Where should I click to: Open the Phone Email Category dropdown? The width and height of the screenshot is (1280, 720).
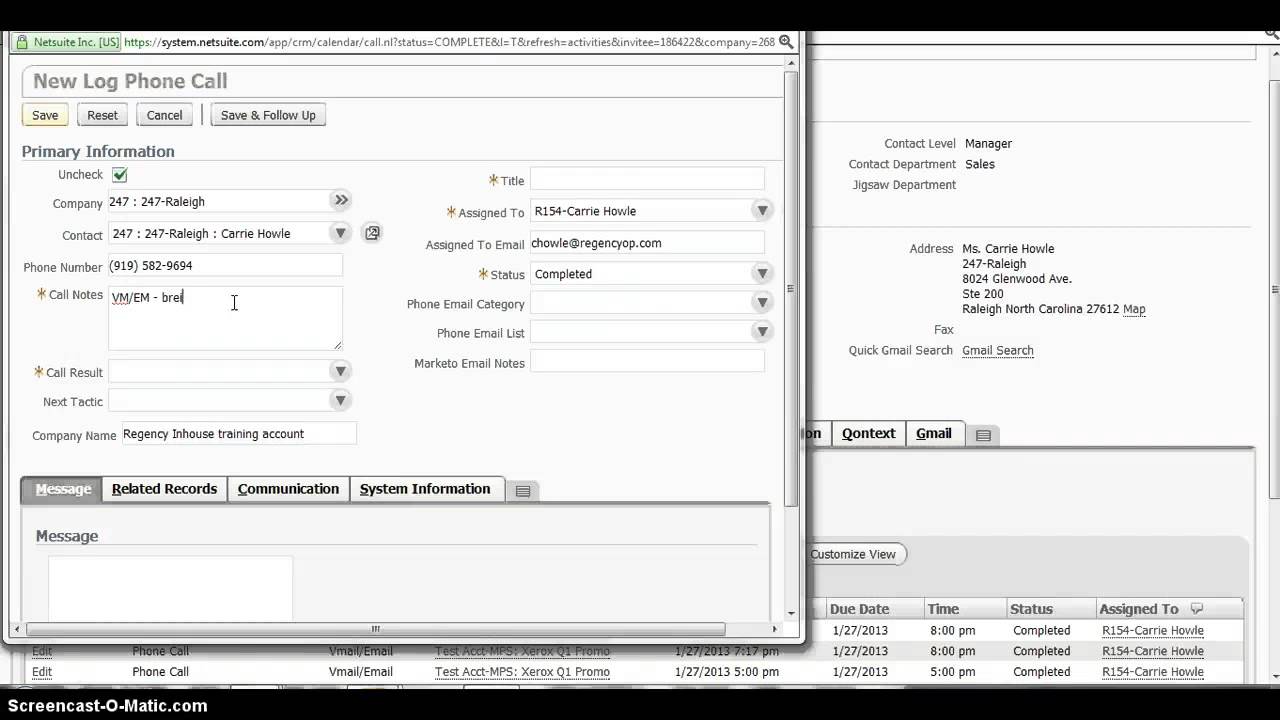(762, 303)
